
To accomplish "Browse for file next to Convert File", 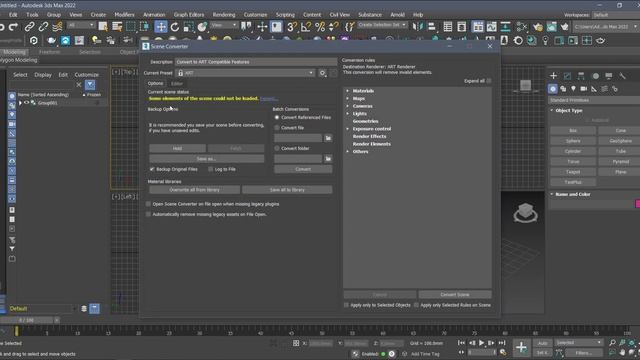I will pyautogui.click(x=328, y=138).
